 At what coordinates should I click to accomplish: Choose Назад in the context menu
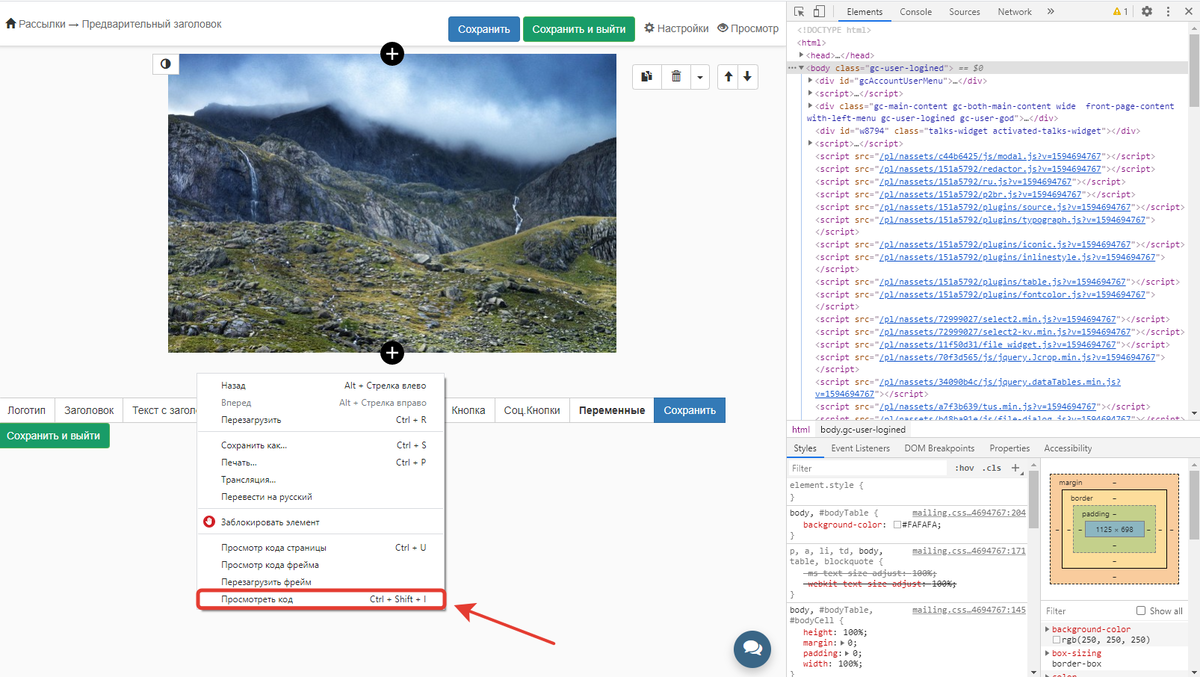click(x=320, y=385)
